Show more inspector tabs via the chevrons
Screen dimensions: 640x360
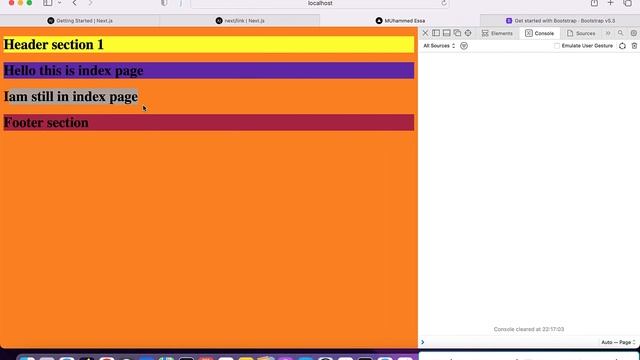(608, 33)
